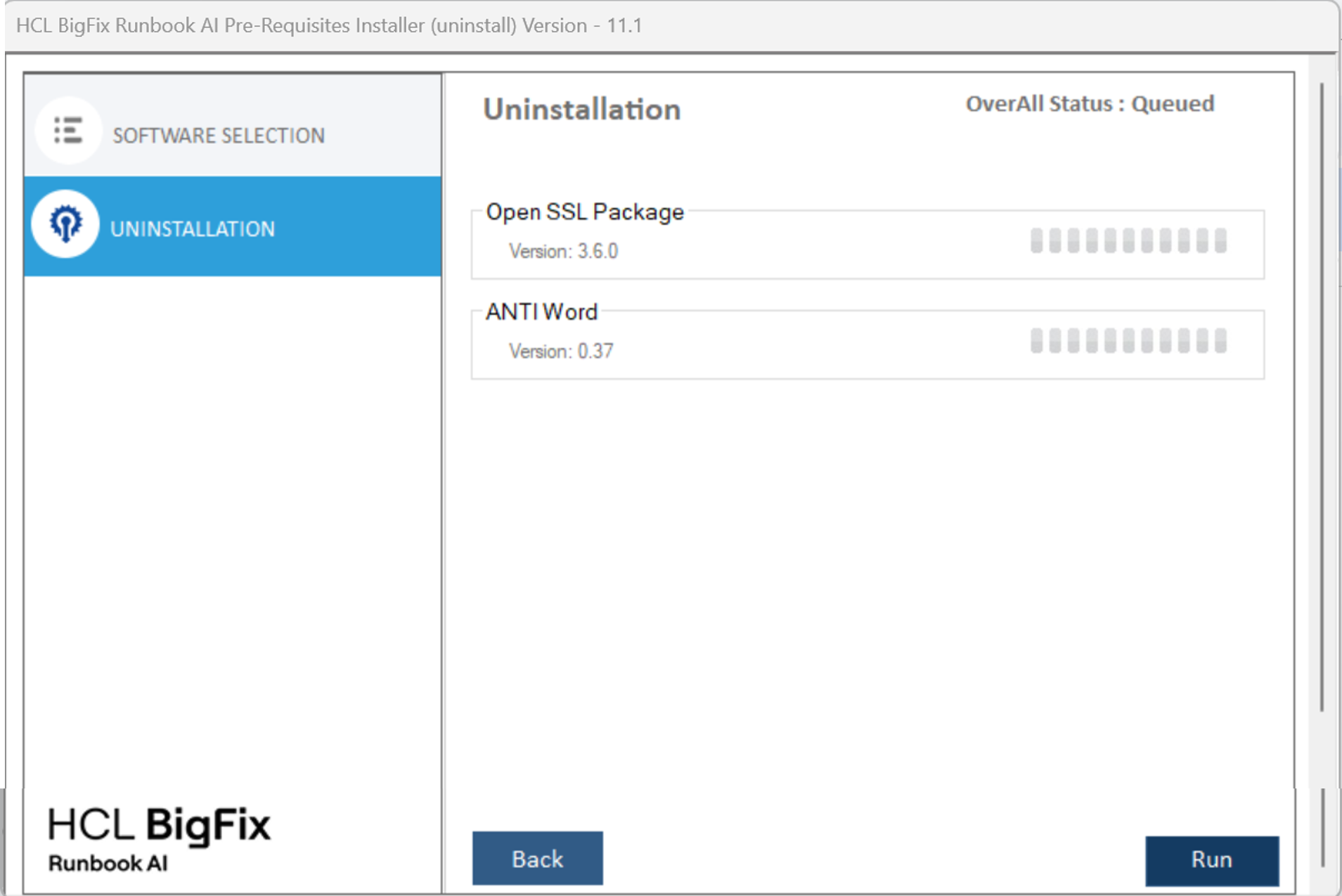Click the Version: 0.37 text
Viewport: 1342px width, 896px height.
(x=561, y=351)
